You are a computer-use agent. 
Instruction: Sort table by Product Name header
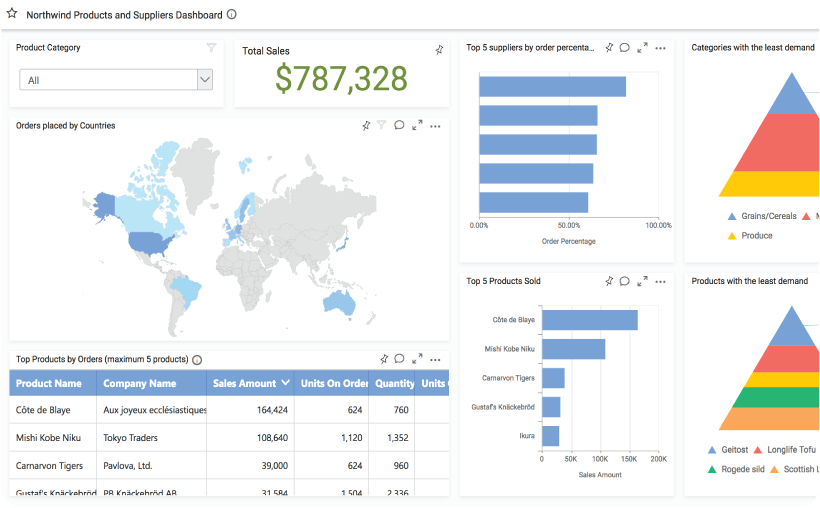(49, 383)
